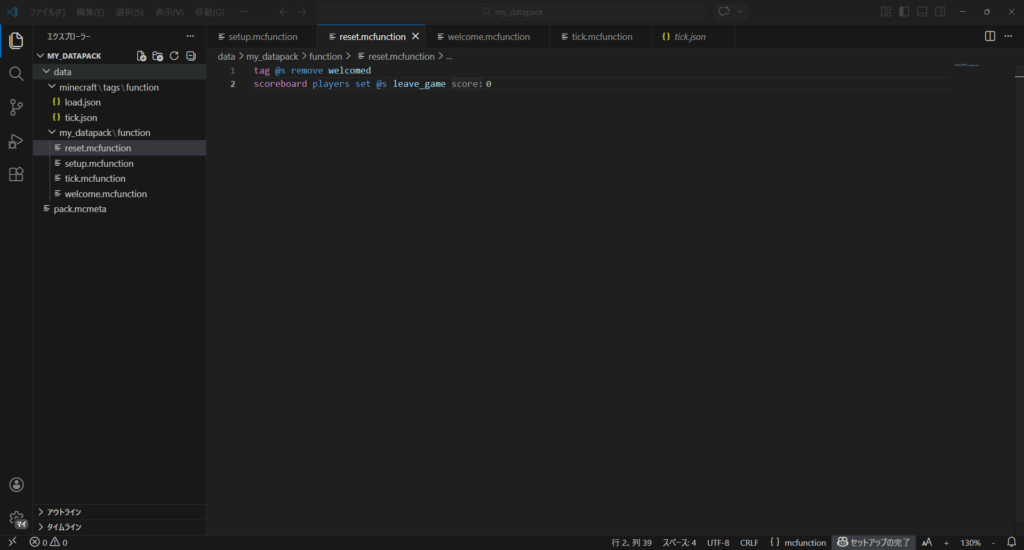Click New Folder icon in explorer header
Viewport: 1024px width, 550px height.
(x=158, y=56)
